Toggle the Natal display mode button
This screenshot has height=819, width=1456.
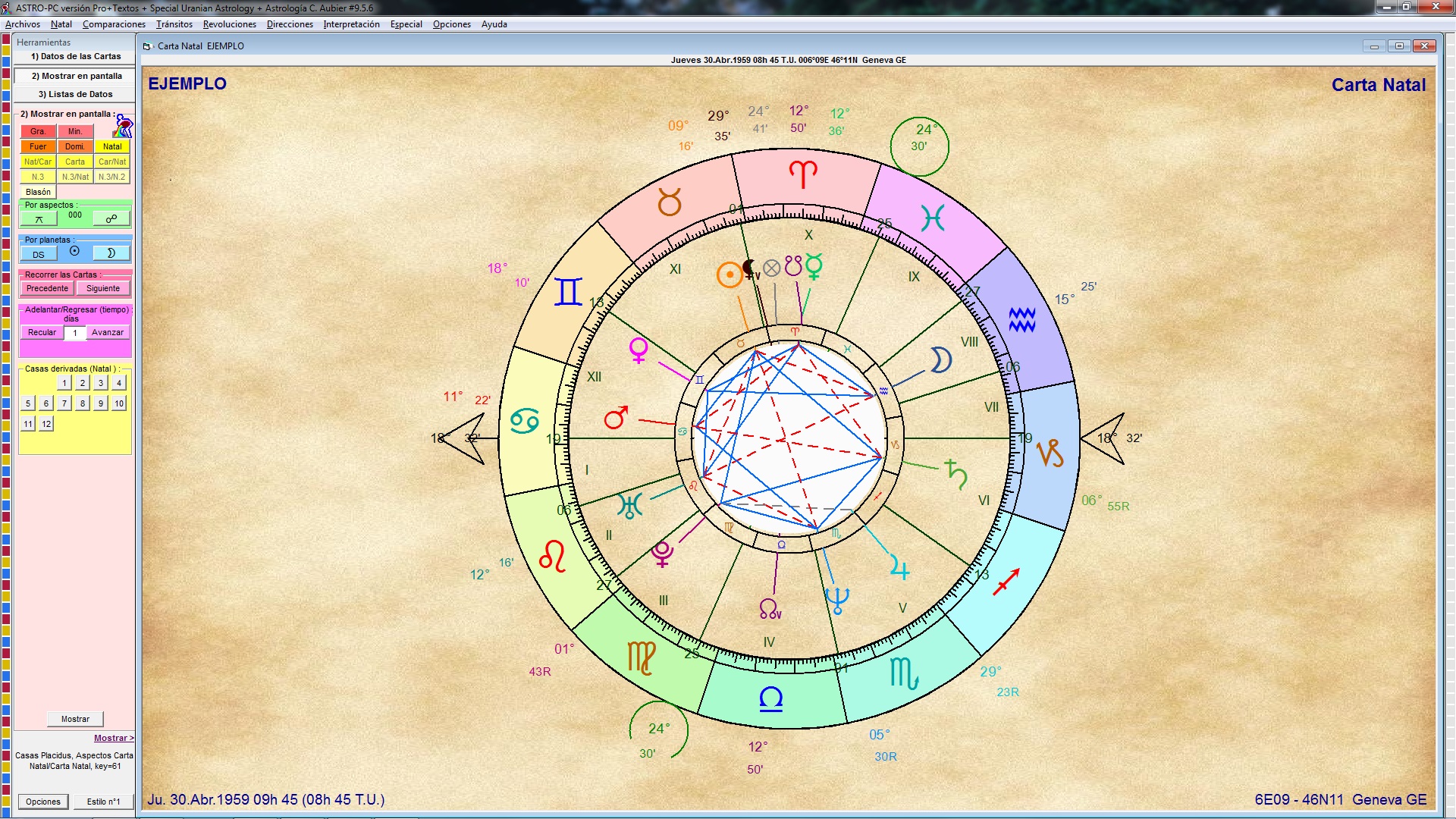pos(112,146)
